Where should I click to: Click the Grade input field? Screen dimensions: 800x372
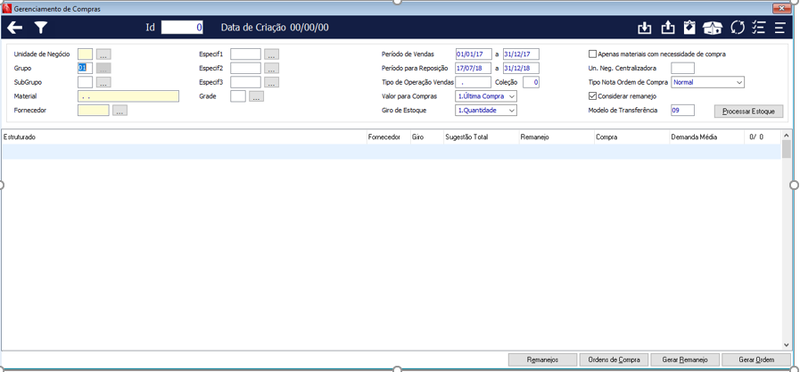tap(238, 96)
